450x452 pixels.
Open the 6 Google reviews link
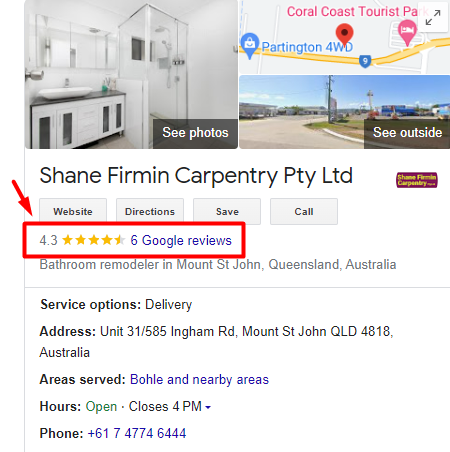coord(181,240)
